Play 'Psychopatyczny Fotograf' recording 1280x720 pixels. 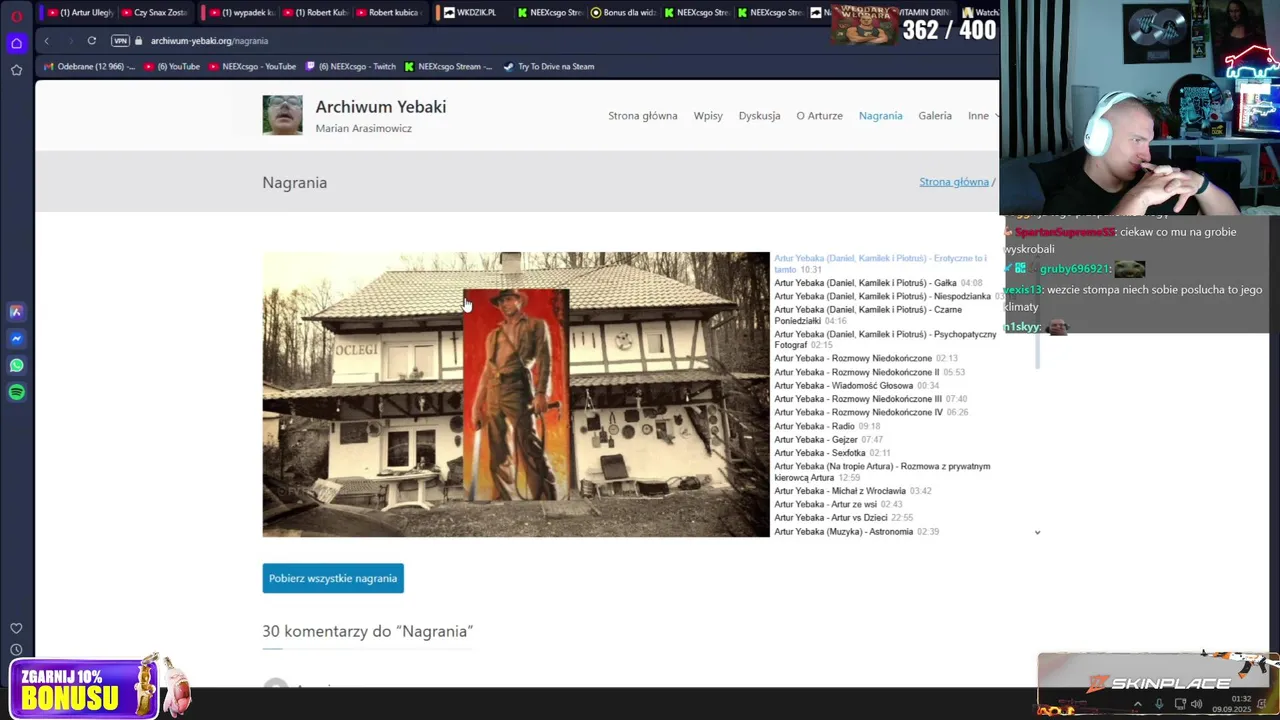(885, 339)
